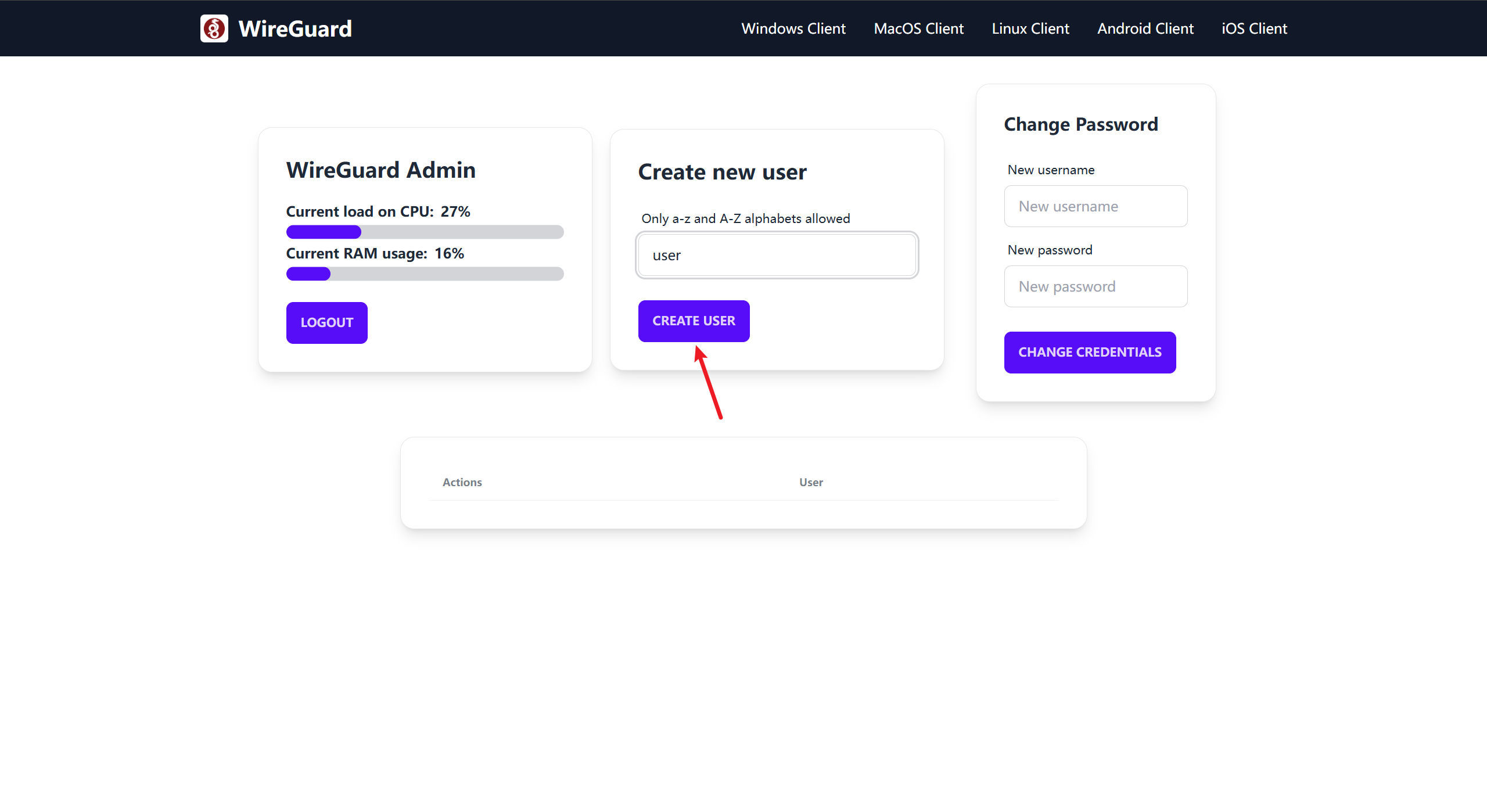Click the WireGuard brand title text
The width and height of the screenshot is (1487, 812).
pyautogui.click(x=295, y=28)
